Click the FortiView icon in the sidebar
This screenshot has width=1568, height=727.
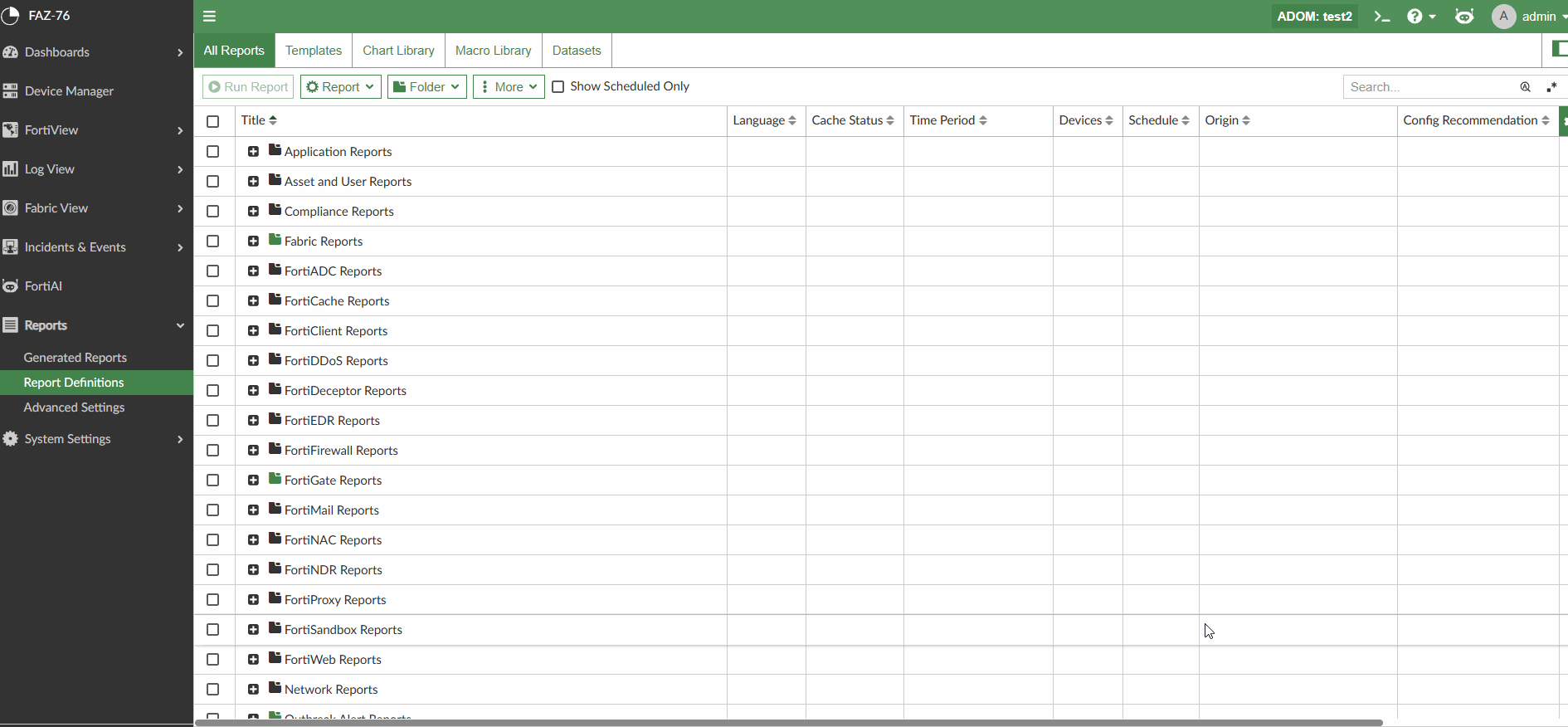[10, 129]
